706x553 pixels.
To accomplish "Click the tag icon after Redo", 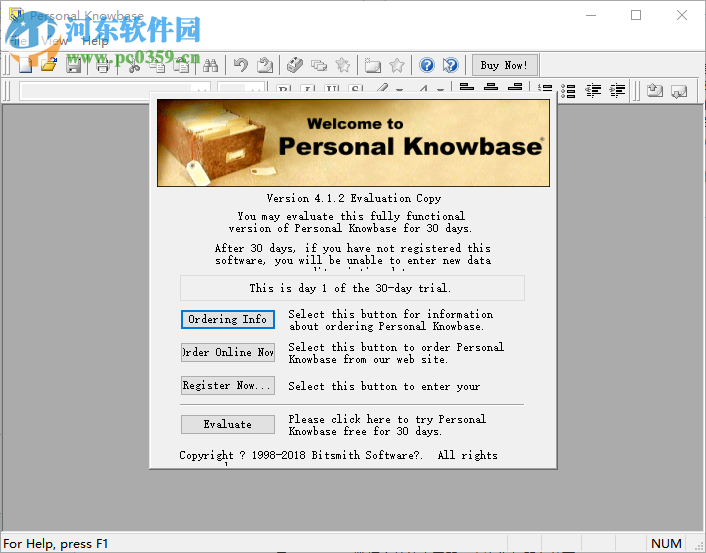I will click(x=295, y=66).
